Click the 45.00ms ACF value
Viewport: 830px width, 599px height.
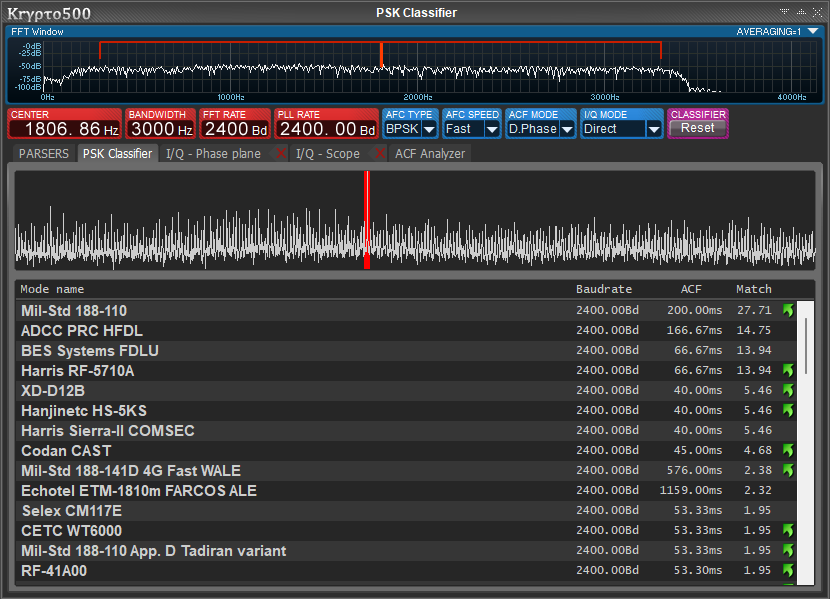tap(698, 450)
